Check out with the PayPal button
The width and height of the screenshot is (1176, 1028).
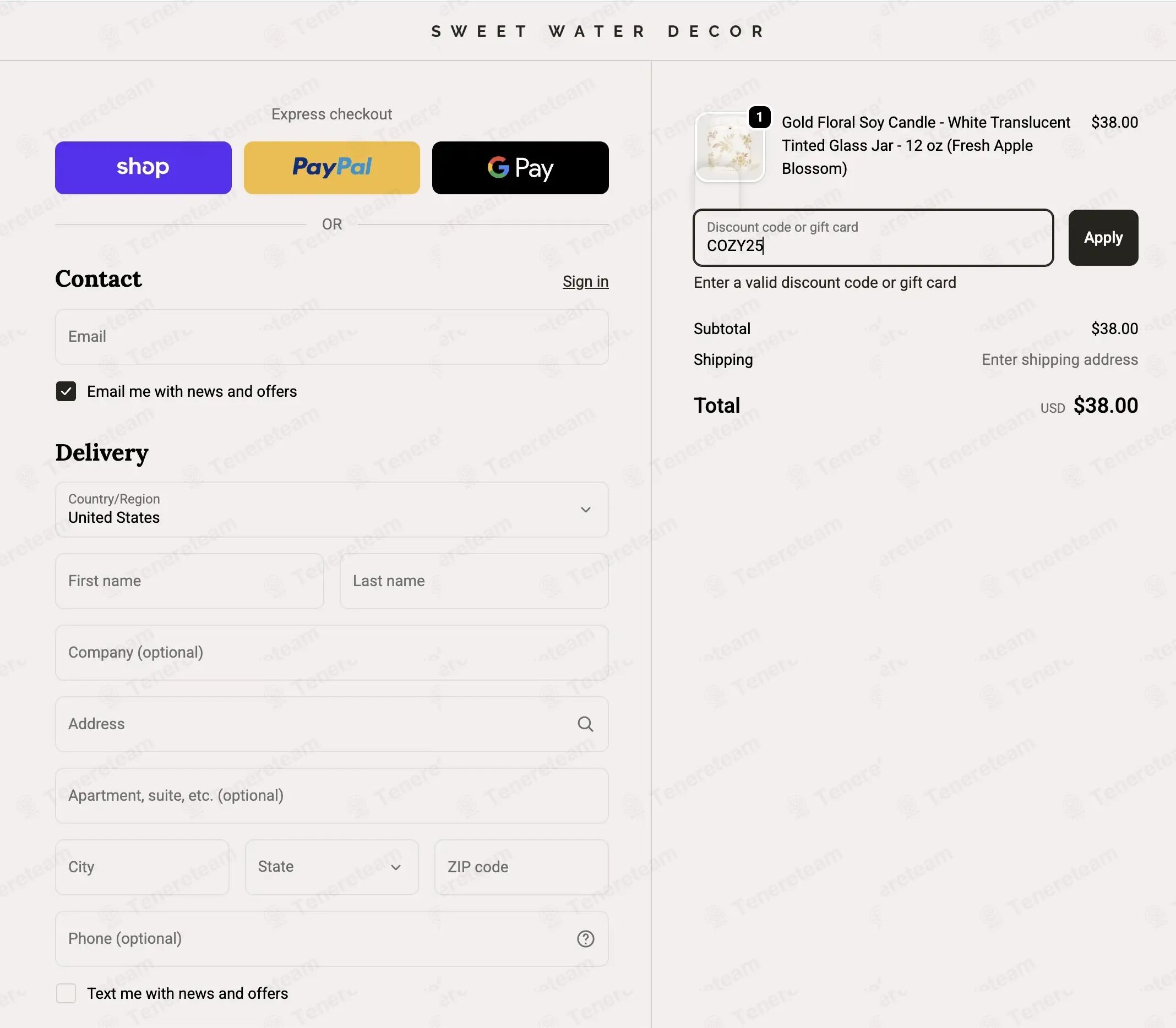tap(332, 167)
